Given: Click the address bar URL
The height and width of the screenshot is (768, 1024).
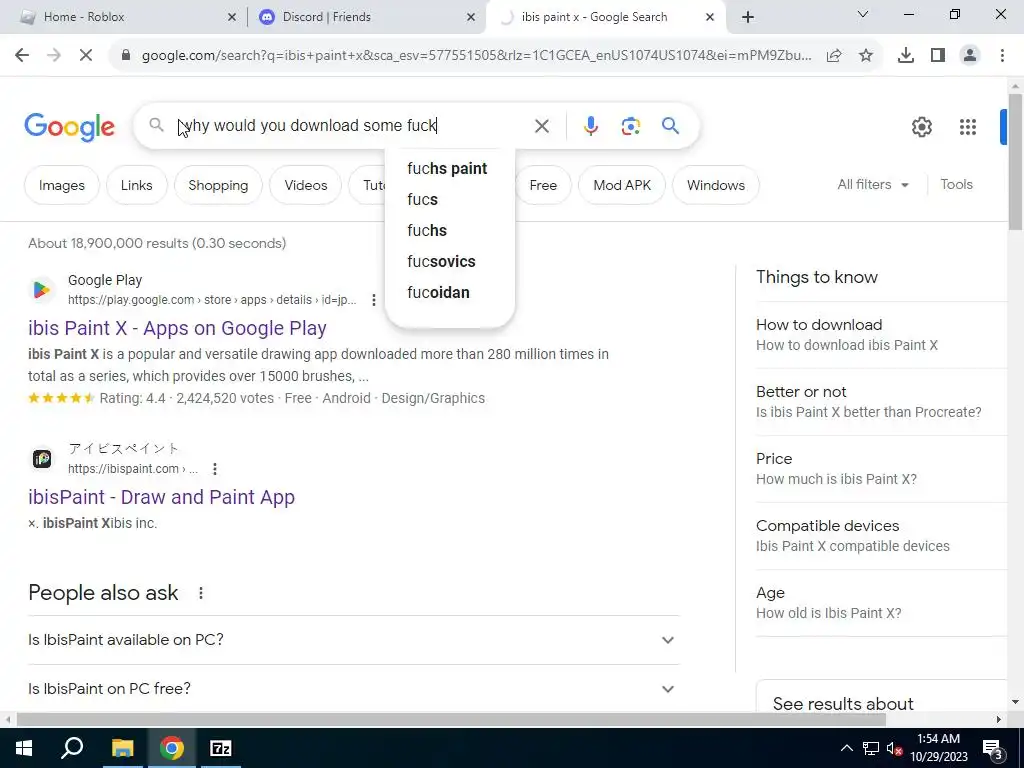Looking at the screenshot, I should (x=477, y=56).
